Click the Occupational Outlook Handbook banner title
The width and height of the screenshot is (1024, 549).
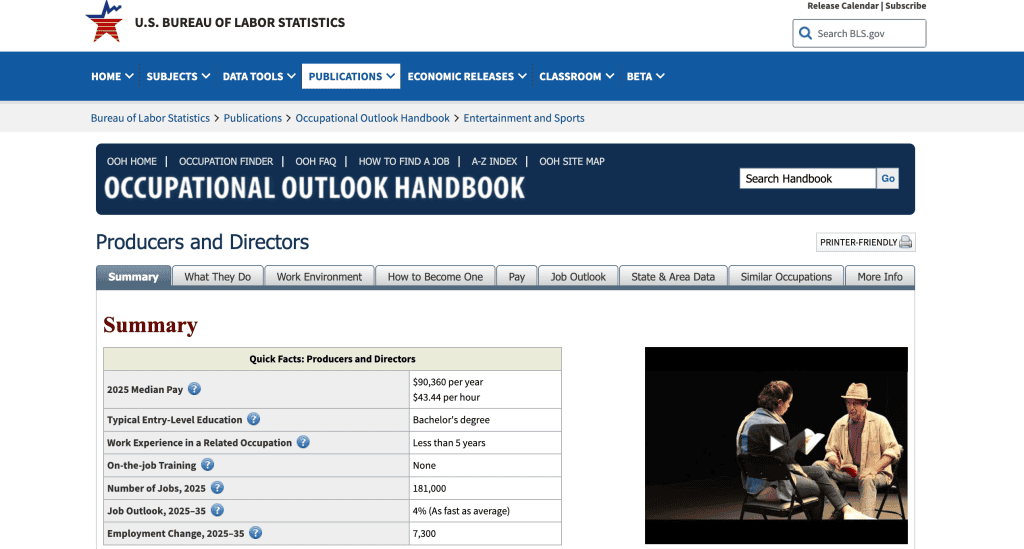[x=314, y=188]
